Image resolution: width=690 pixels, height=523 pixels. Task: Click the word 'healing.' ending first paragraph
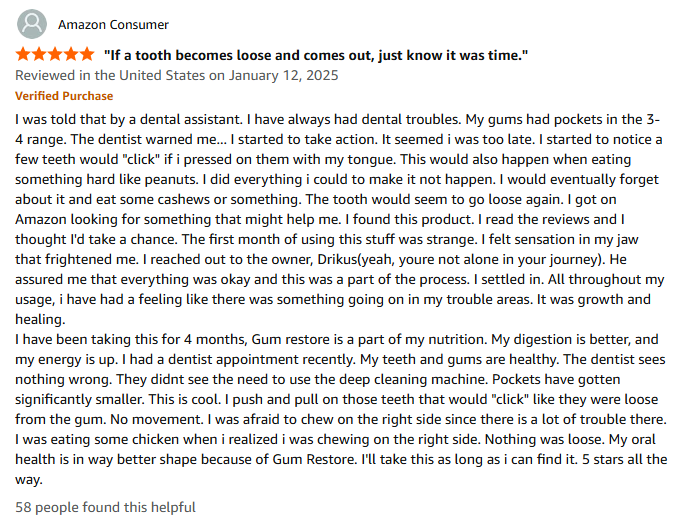40,319
